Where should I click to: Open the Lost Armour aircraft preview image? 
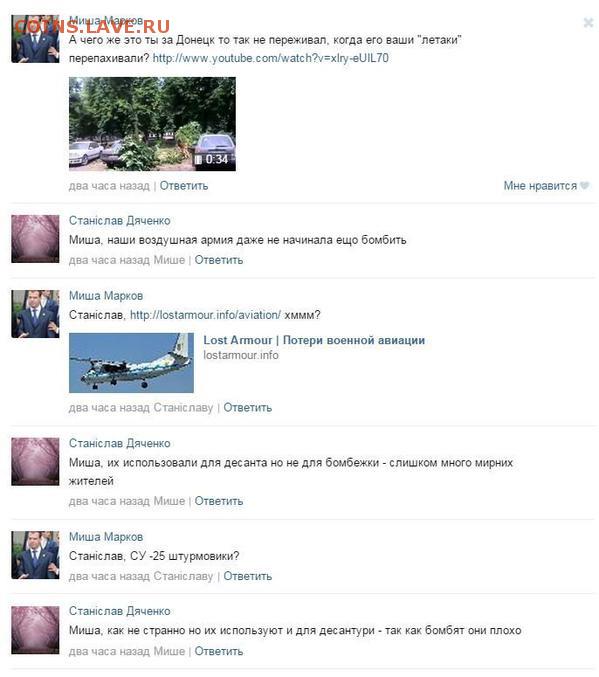point(131,363)
